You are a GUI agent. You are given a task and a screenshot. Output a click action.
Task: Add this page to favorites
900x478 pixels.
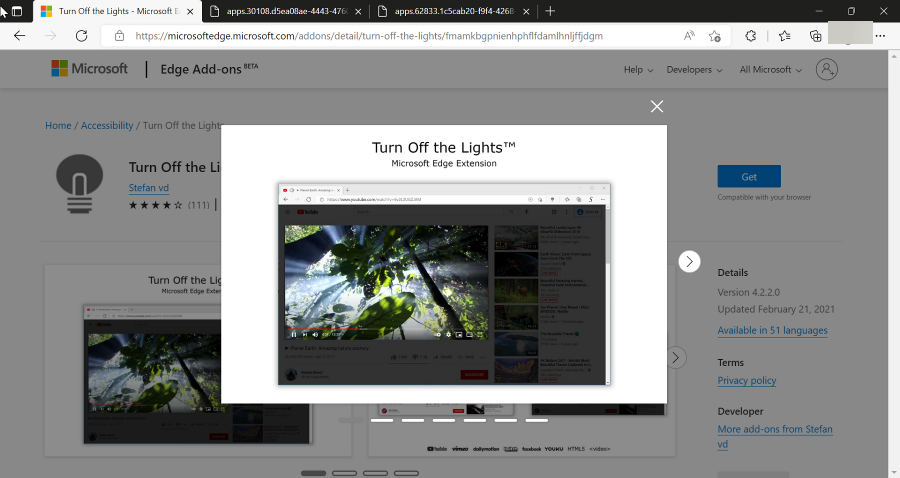point(715,36)
